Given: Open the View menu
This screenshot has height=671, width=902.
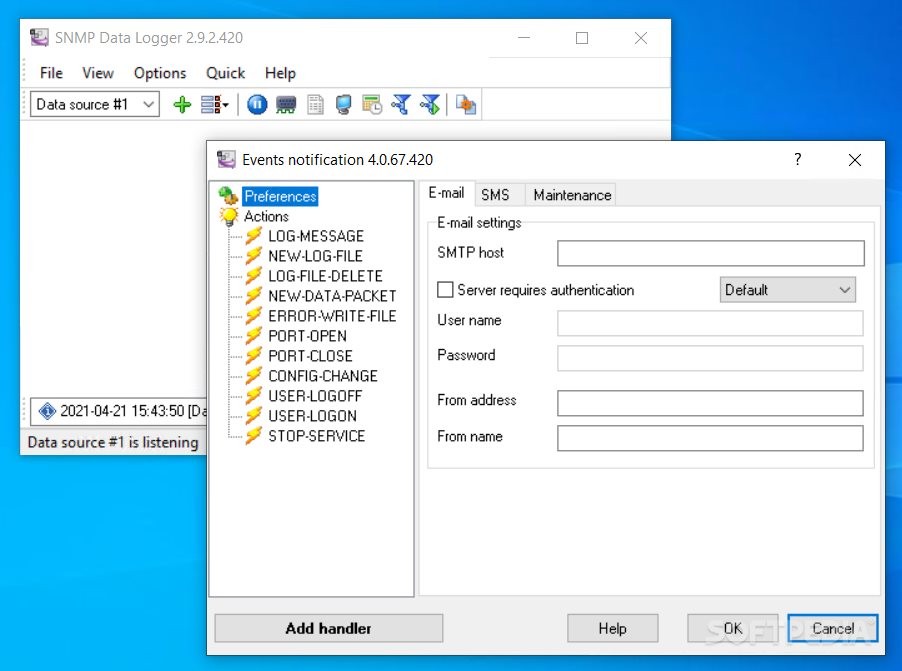Looking at the screenshot, I should click(98, 73).
